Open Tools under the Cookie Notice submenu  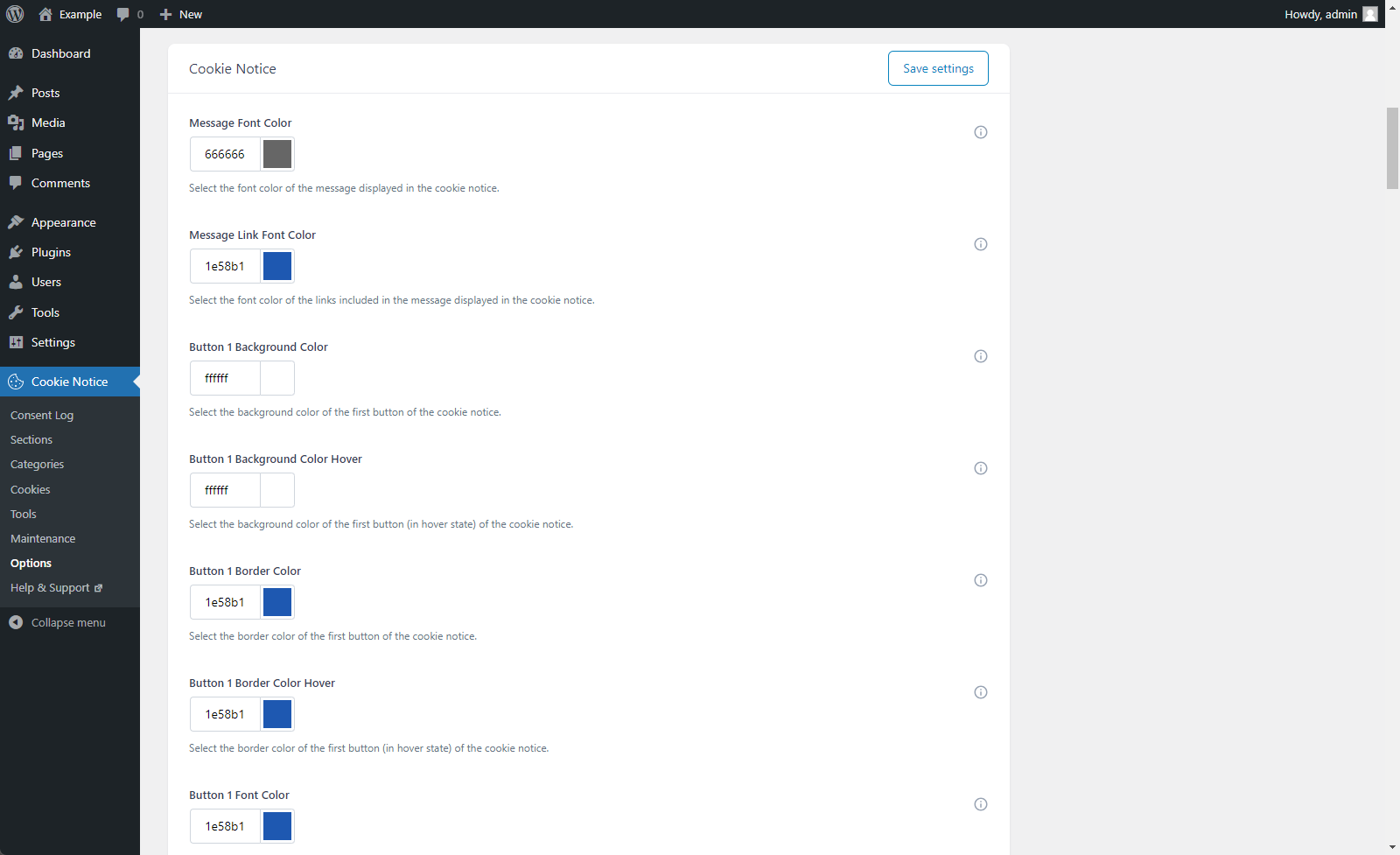(x=24, y=514)
